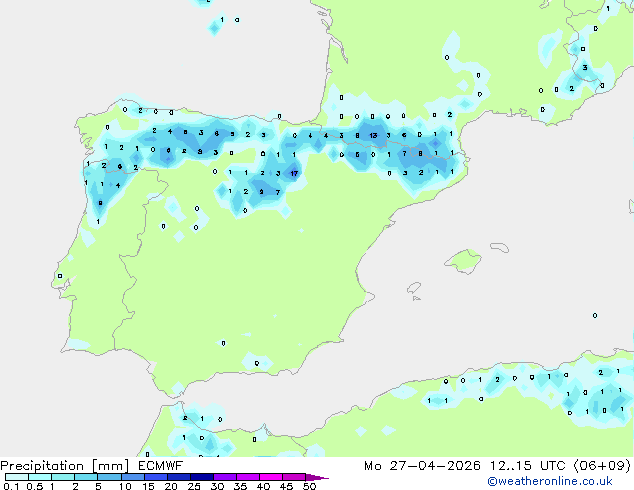This screenshot has width=634, height=490.
Task: Click the 0.1–0.5 mm legend color swatch
Action: tap(17, 477)
